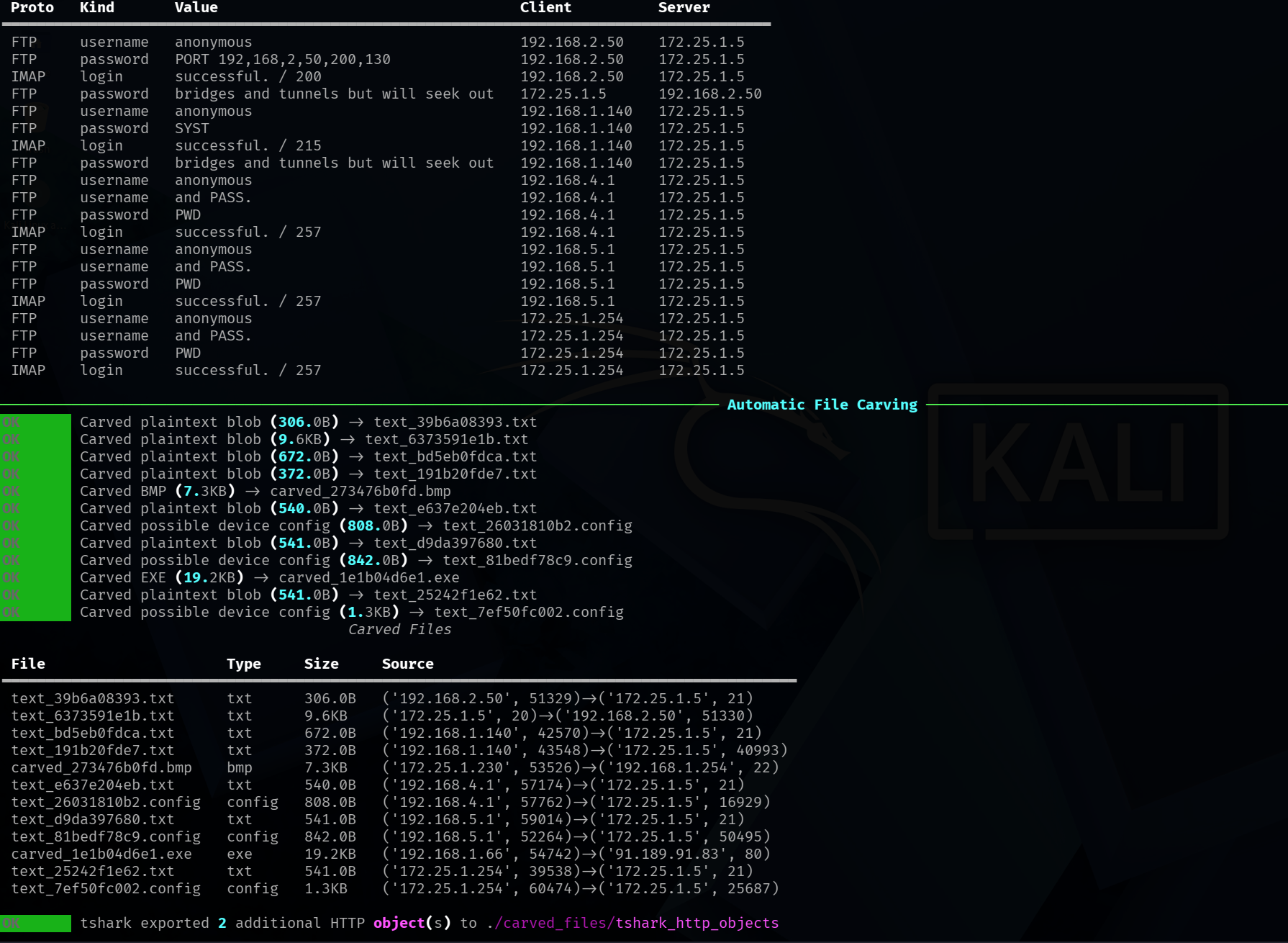Viewport: 1288px width, 943px height.
Task: Click 'text_bd5eb0fdca.txt' in the carving log
Action: [x=455, y=457]
